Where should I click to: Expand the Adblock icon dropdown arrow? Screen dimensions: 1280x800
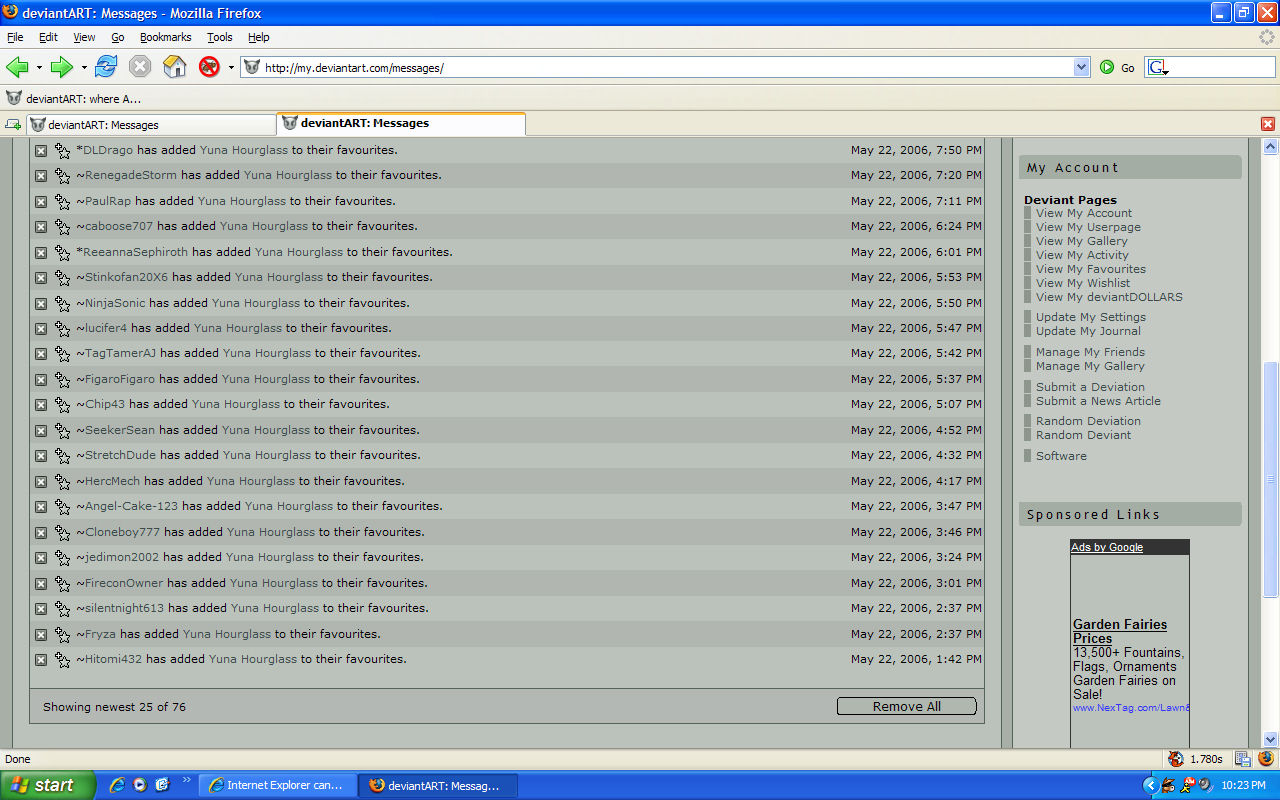pyautogui.click(x=231, y=68)
